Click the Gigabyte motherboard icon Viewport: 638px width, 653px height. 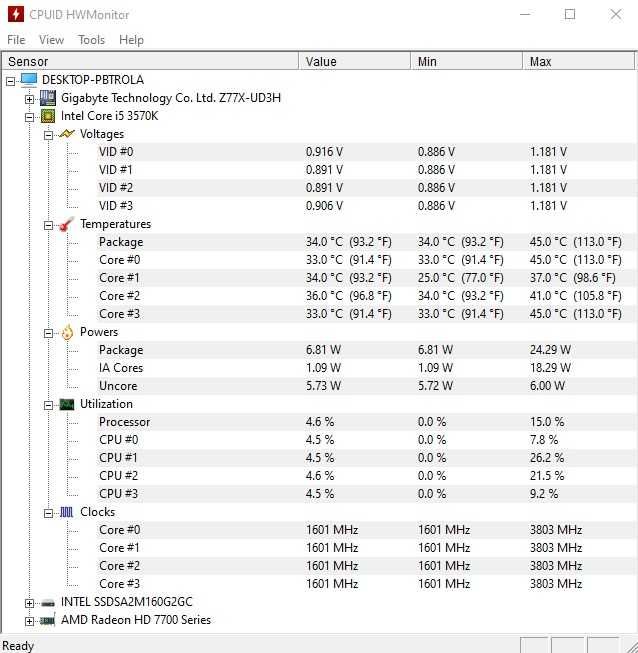pos(47,98)
